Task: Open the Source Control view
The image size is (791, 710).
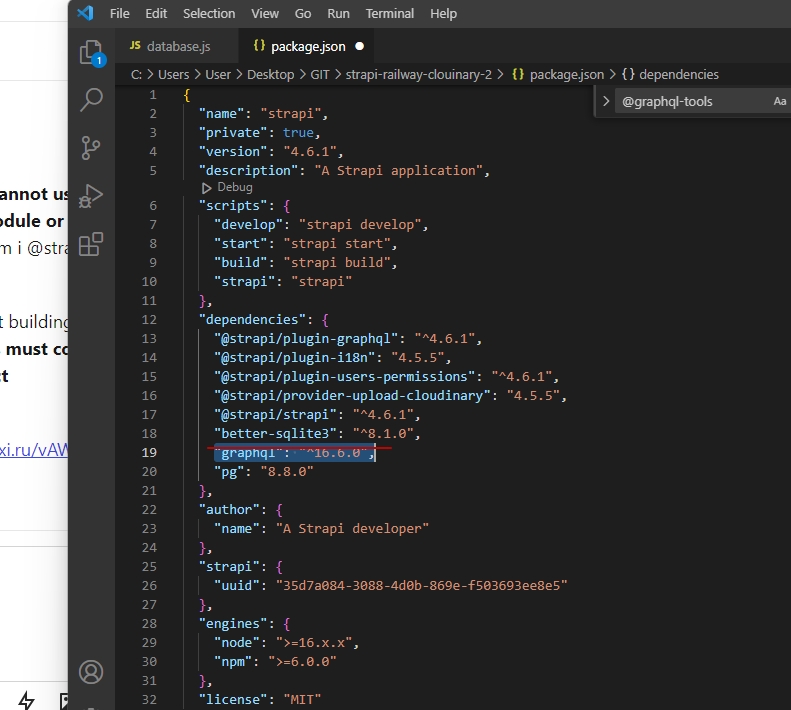Action: tap(91, 147)
